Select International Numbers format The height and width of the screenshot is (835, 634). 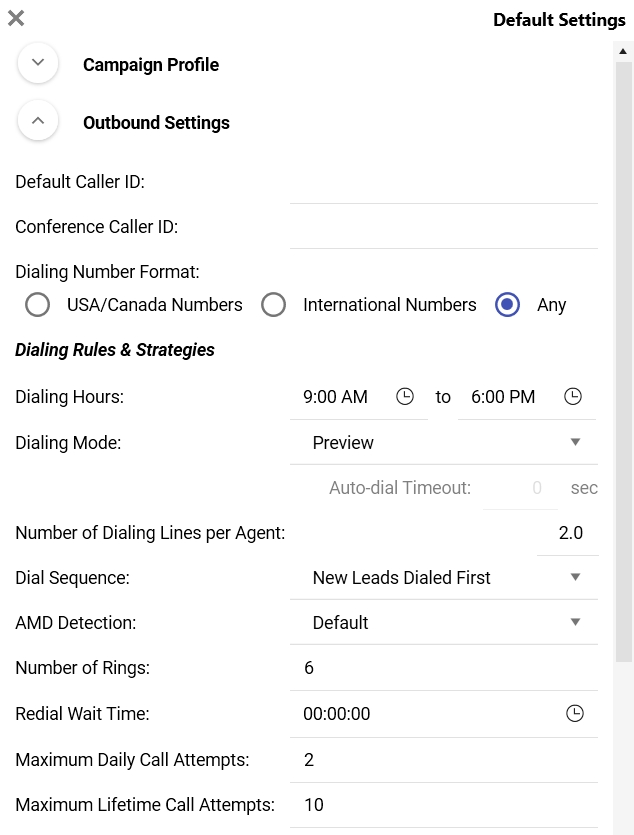274,305
